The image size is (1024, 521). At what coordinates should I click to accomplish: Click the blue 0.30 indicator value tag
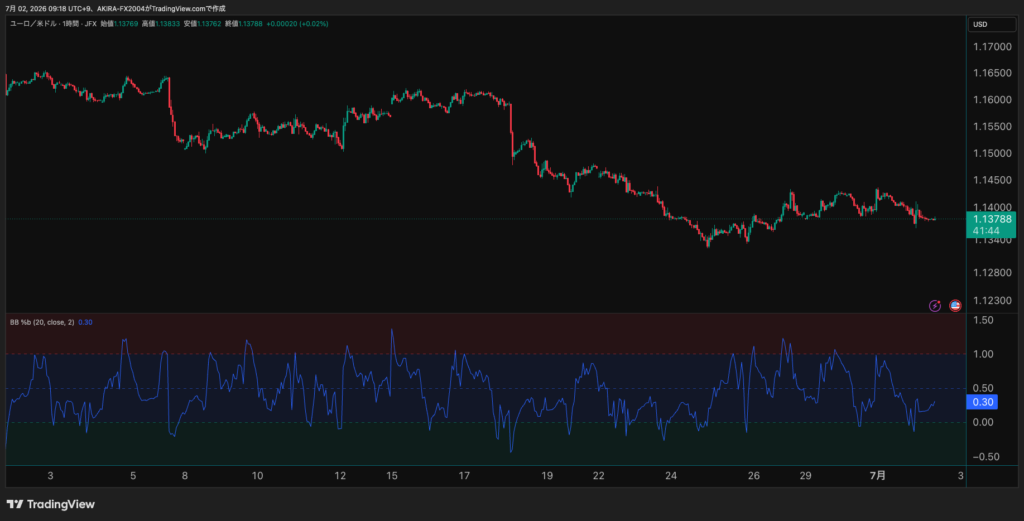982,402
